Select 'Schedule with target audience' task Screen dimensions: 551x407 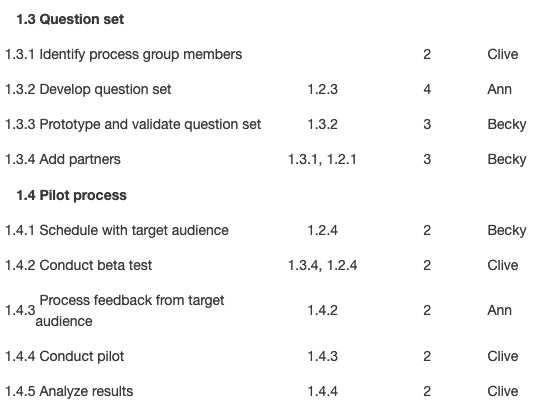(x=134, y=230)
